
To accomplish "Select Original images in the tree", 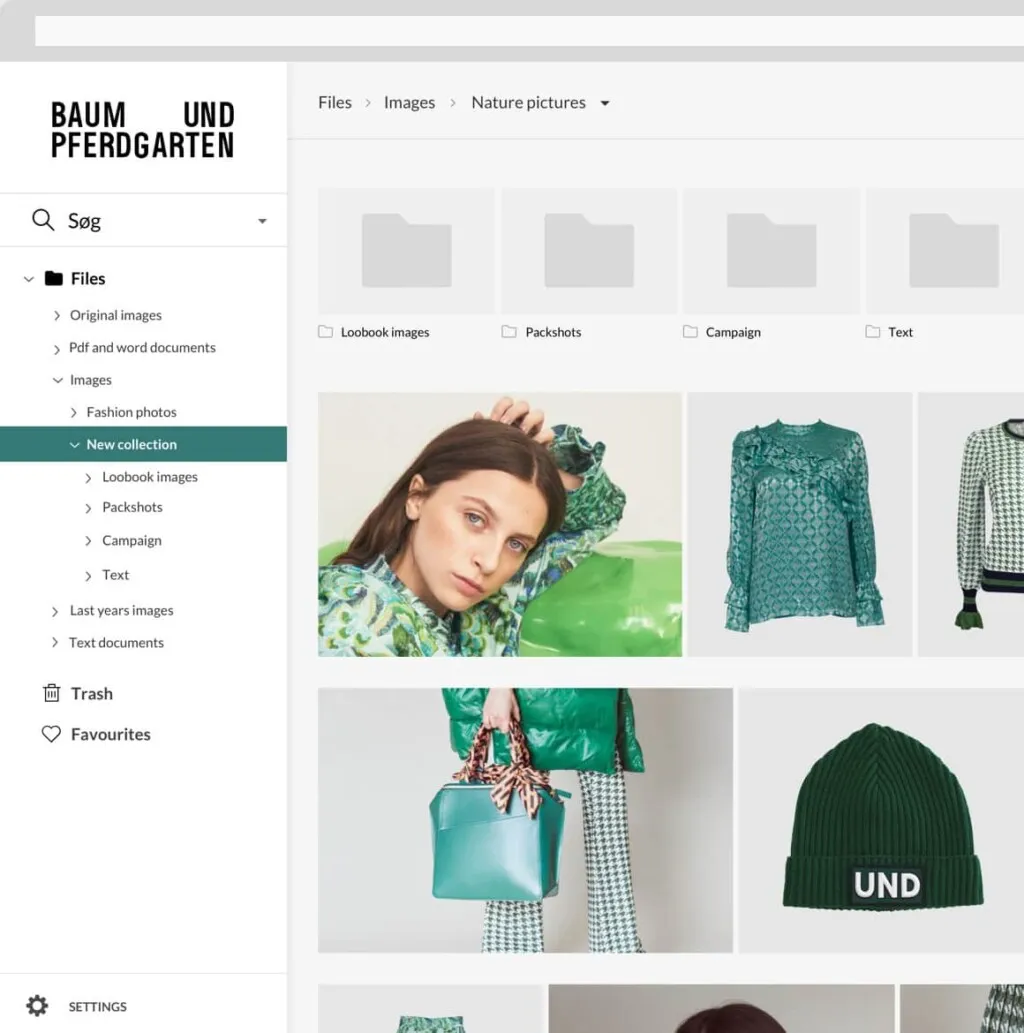I will (116, 315).
